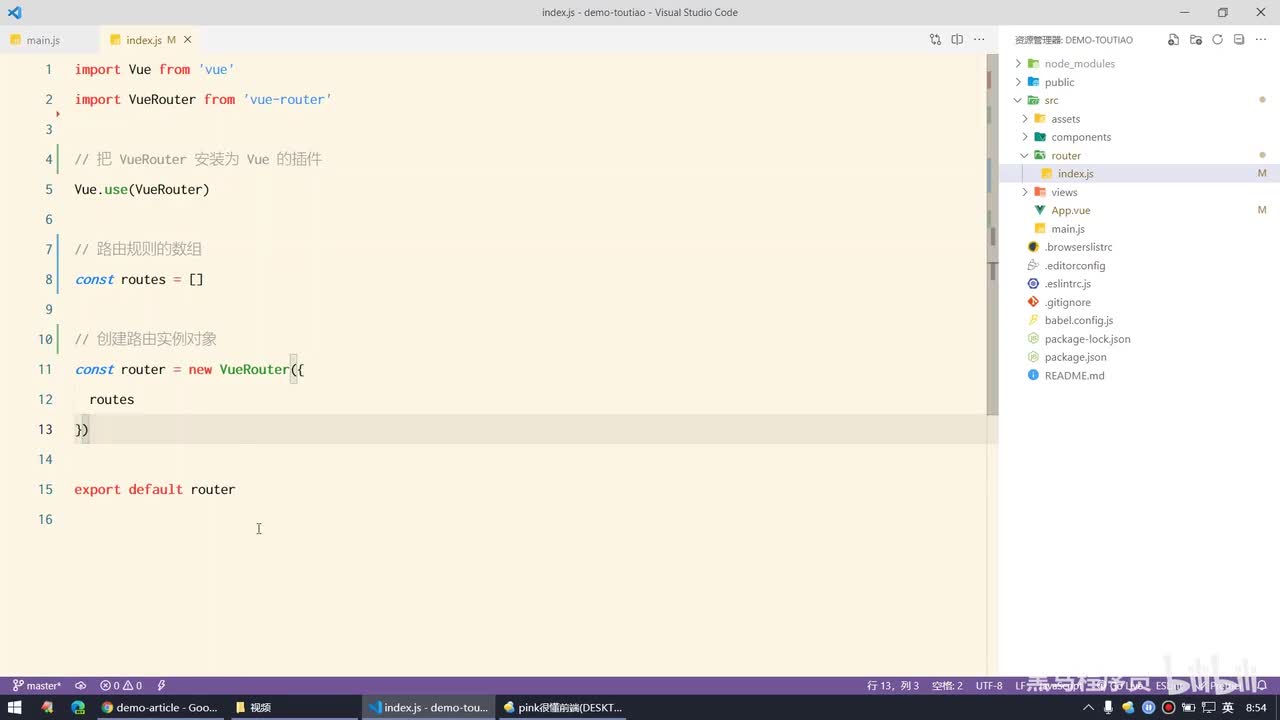Refresh the explorer file tree
The image size is (1280, 720).
(1217, 40)
